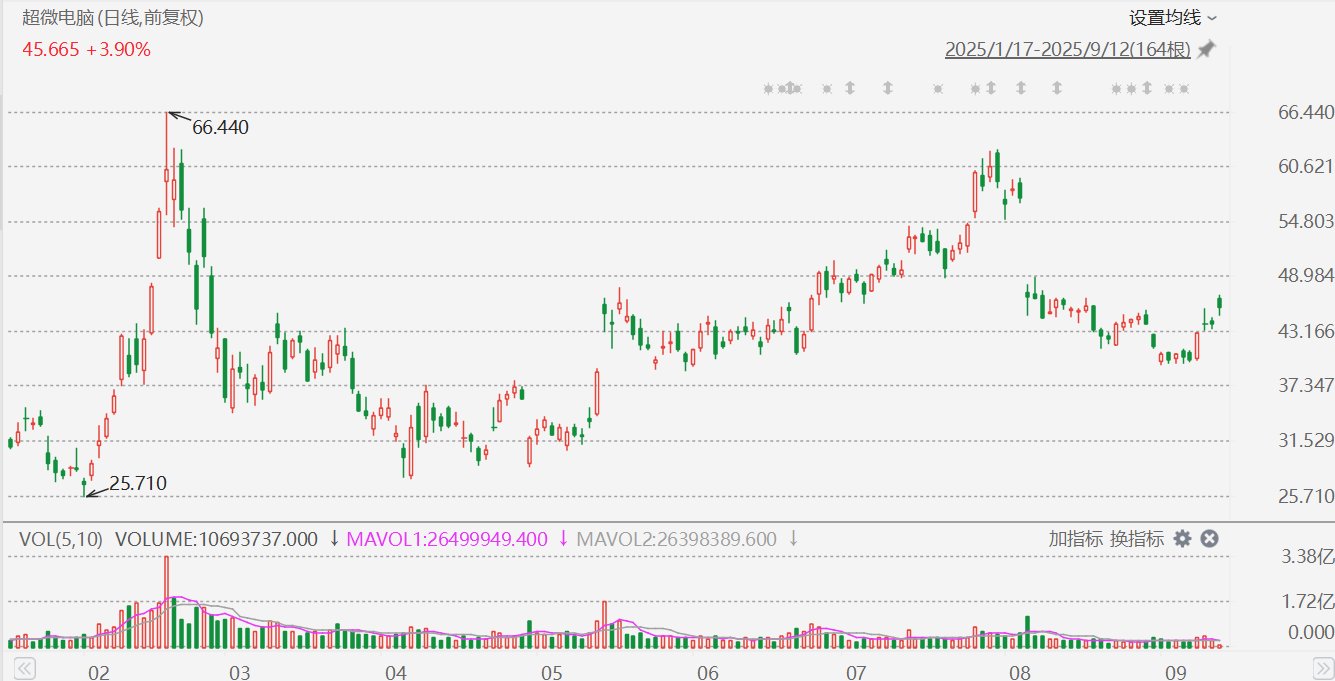
Task: Click the 48.984 price axis label
Action: [1306, 276]
